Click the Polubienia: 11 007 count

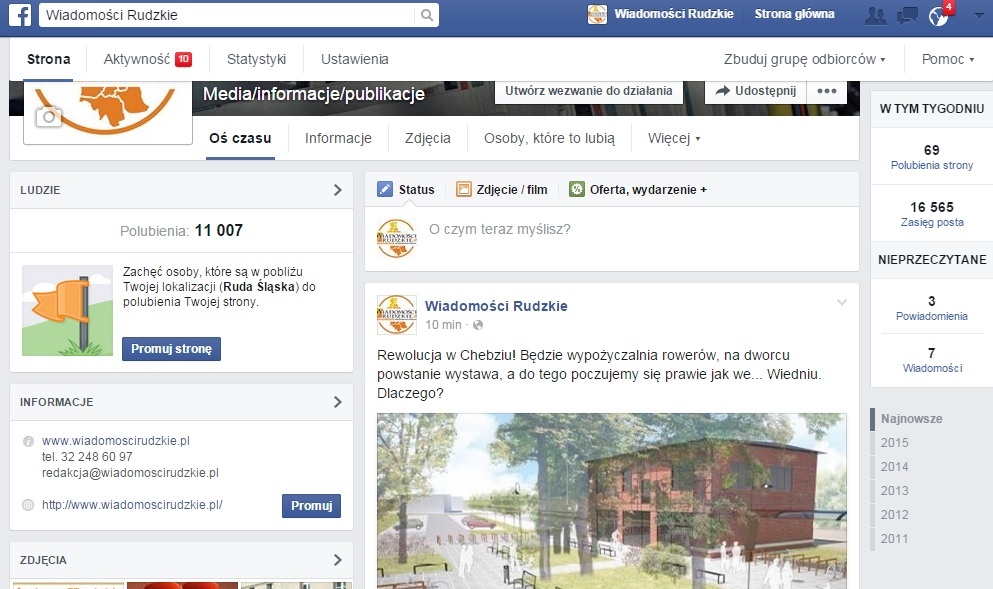[x=181, y=231]
